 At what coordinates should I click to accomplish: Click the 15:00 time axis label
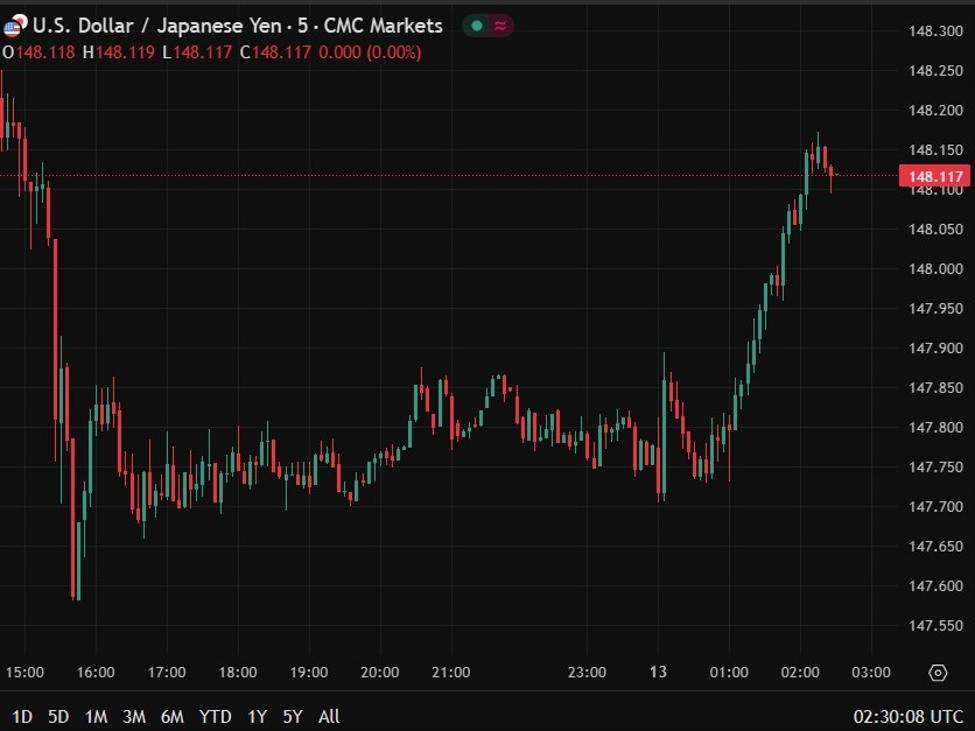point(25,672)
